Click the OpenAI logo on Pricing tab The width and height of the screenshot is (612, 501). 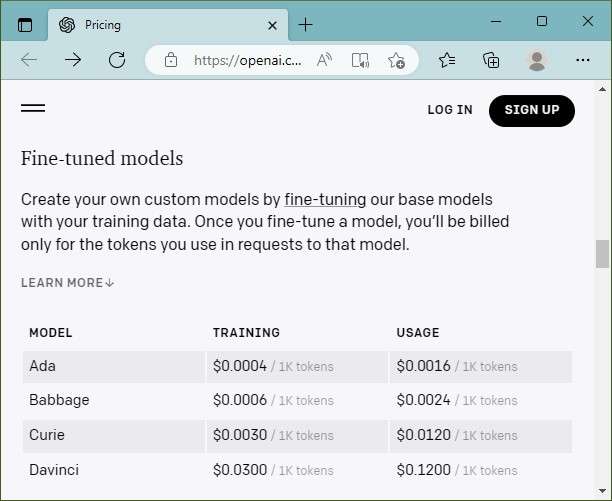tap(67, 25)
